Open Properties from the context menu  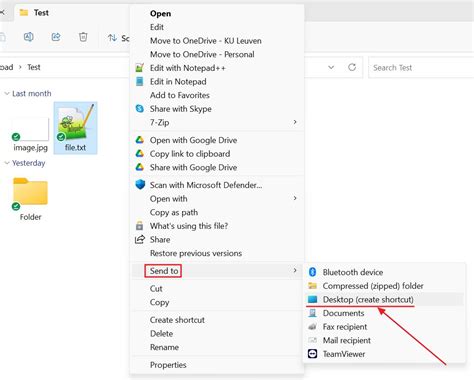(168, 365)
